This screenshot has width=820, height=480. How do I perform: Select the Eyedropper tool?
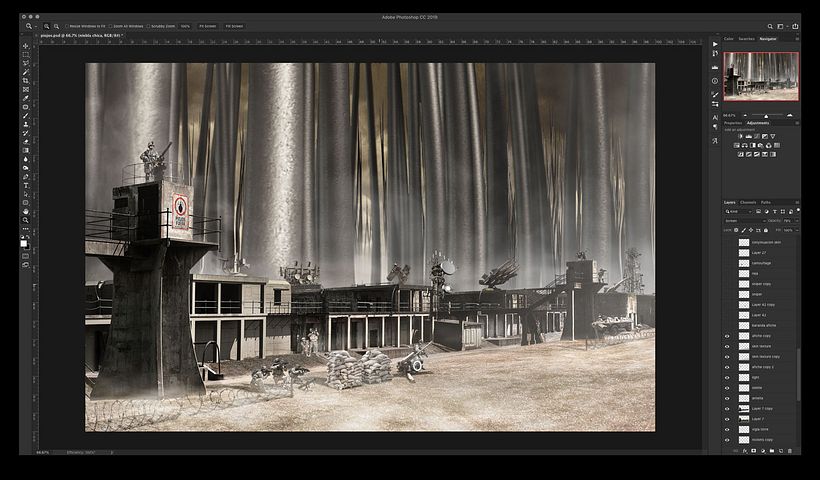(26, 98)
